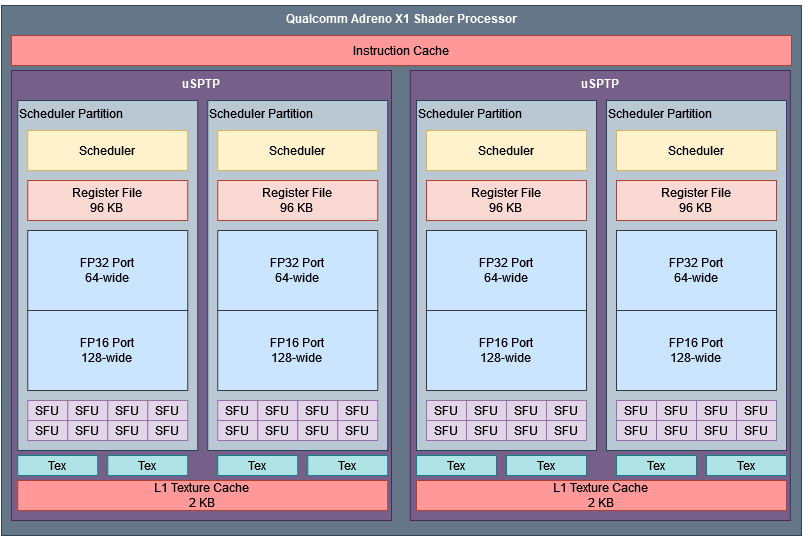The width and height of the screenshot is (806, 542).
Task: Select the Scheduler box in leftmost partition
Action: [x=107, y=151]
